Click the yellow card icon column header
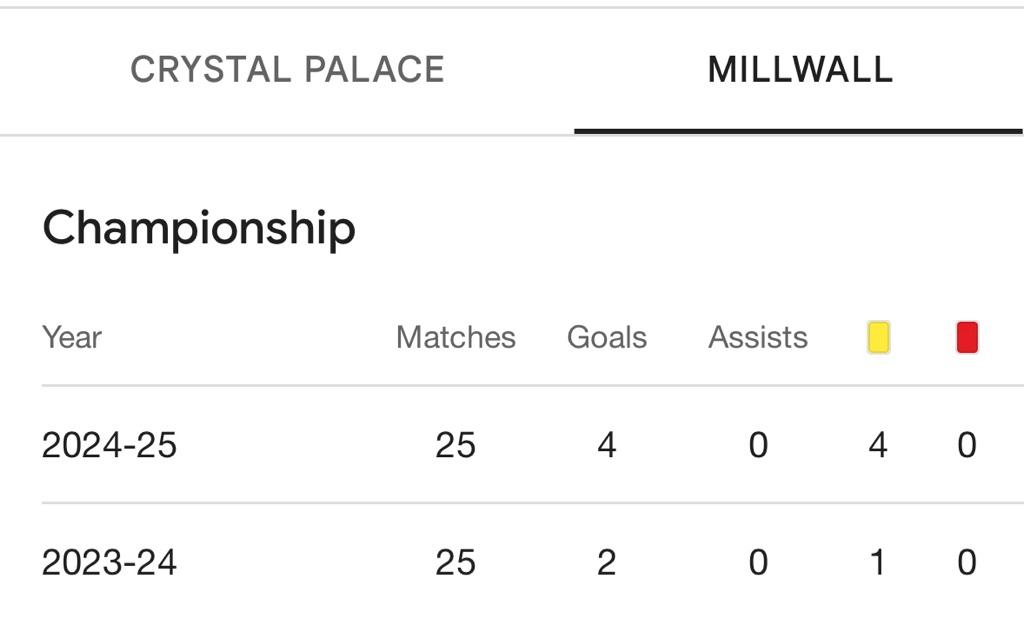 coord(878,338)
